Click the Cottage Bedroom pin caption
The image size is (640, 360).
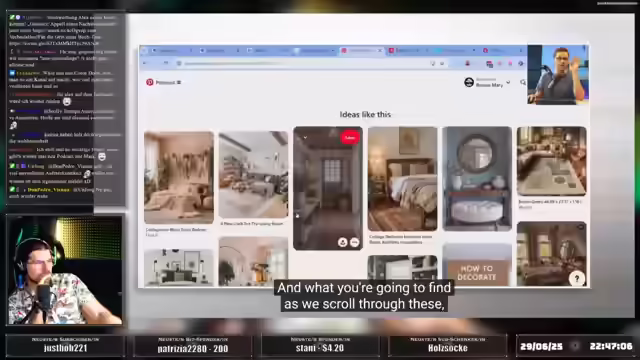click(x=400, y=239)
